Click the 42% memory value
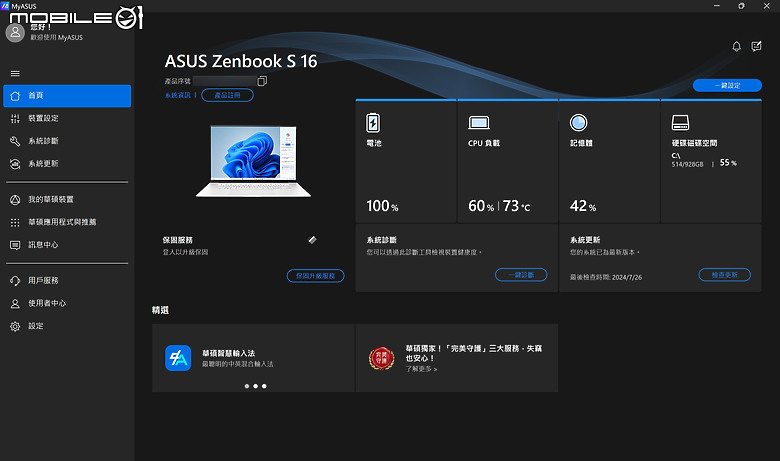 [x=583, y=206]
